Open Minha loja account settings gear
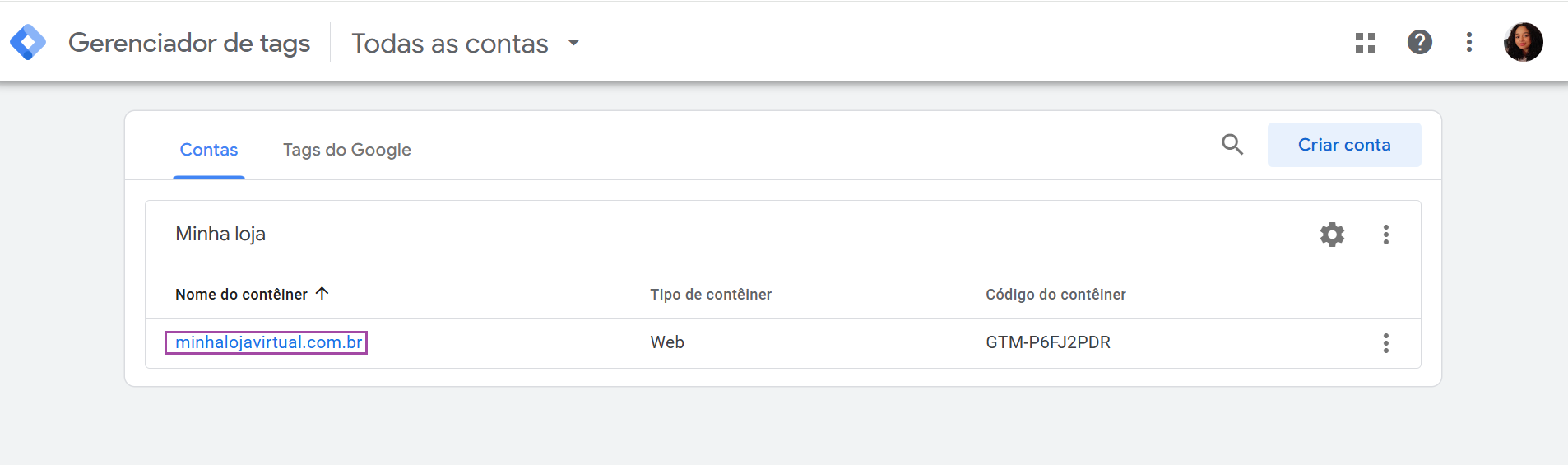This screenshot has width=1568, height=465. pyautogui.click(x=1333, y=235)
